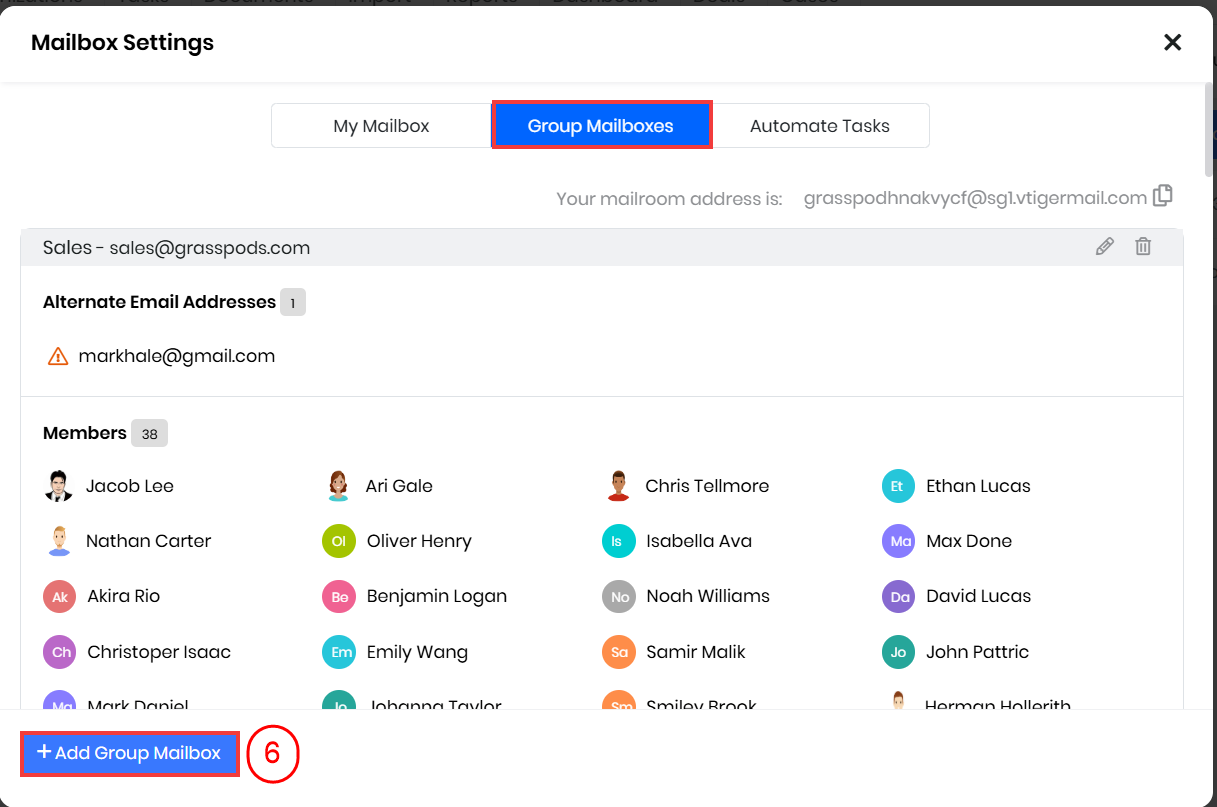Click the mailroom address text
Screen dimensions: 1217x807
coord(974,198)
